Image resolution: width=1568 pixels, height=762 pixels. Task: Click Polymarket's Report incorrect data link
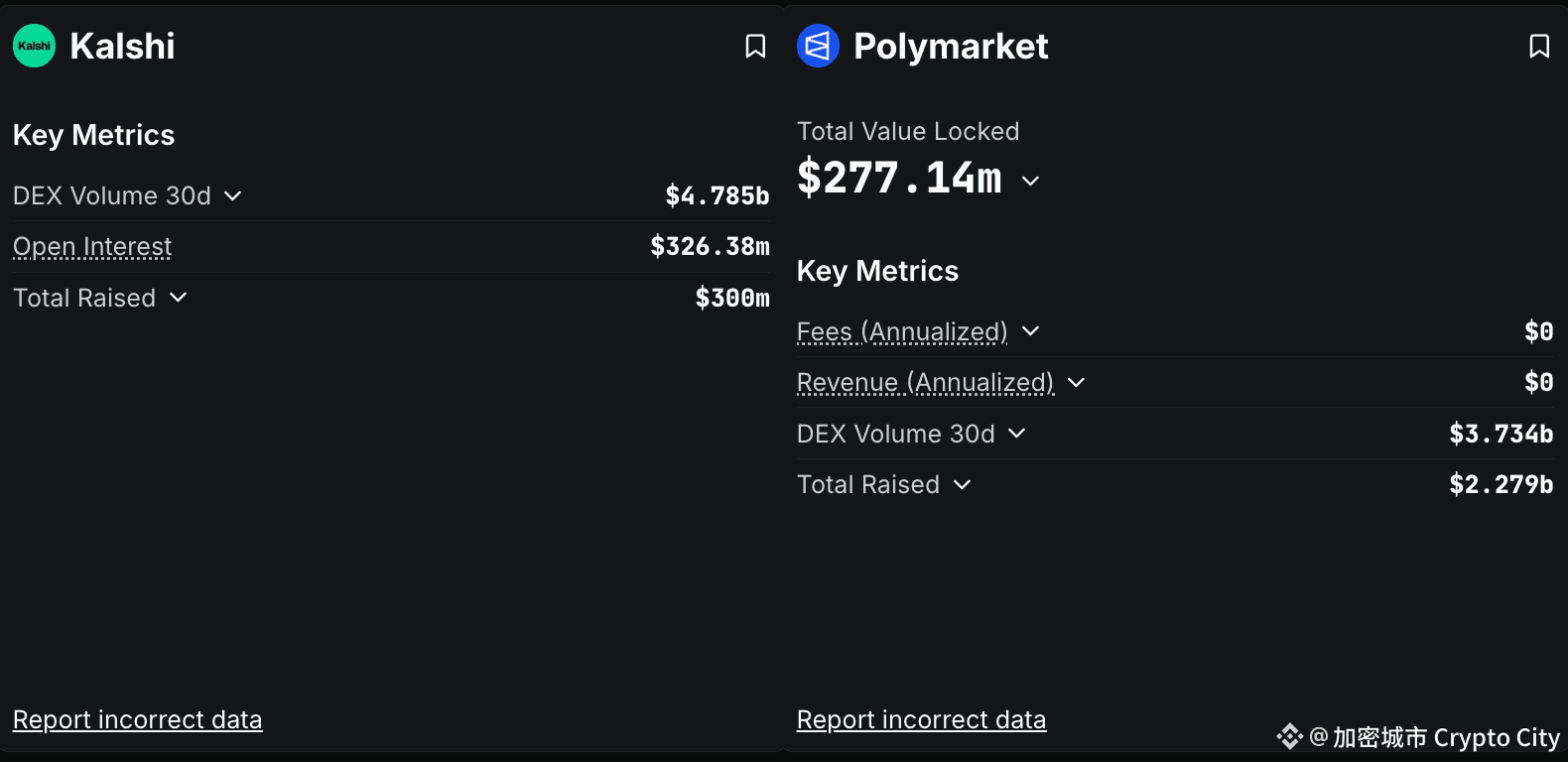point(921,719)
